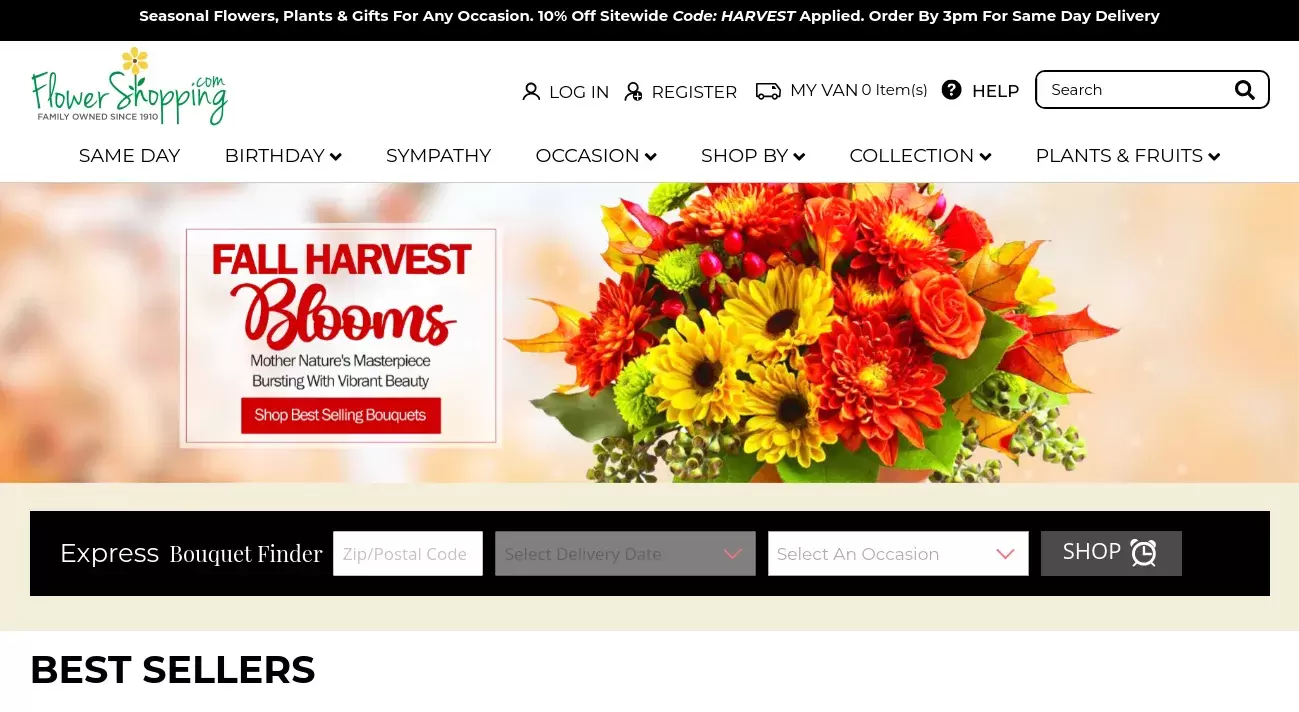Click the FlowerShopping.com logo

[129, 86]
